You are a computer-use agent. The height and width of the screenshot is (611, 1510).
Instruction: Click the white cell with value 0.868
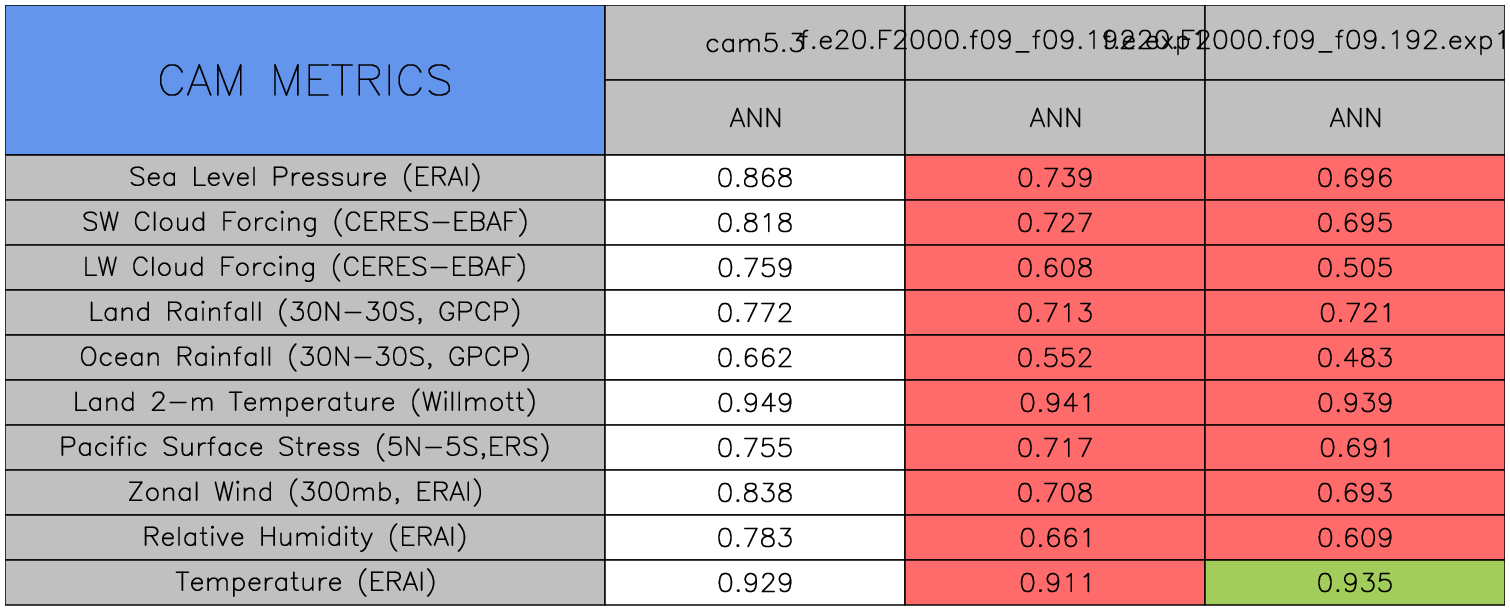[x=755, y=178]
